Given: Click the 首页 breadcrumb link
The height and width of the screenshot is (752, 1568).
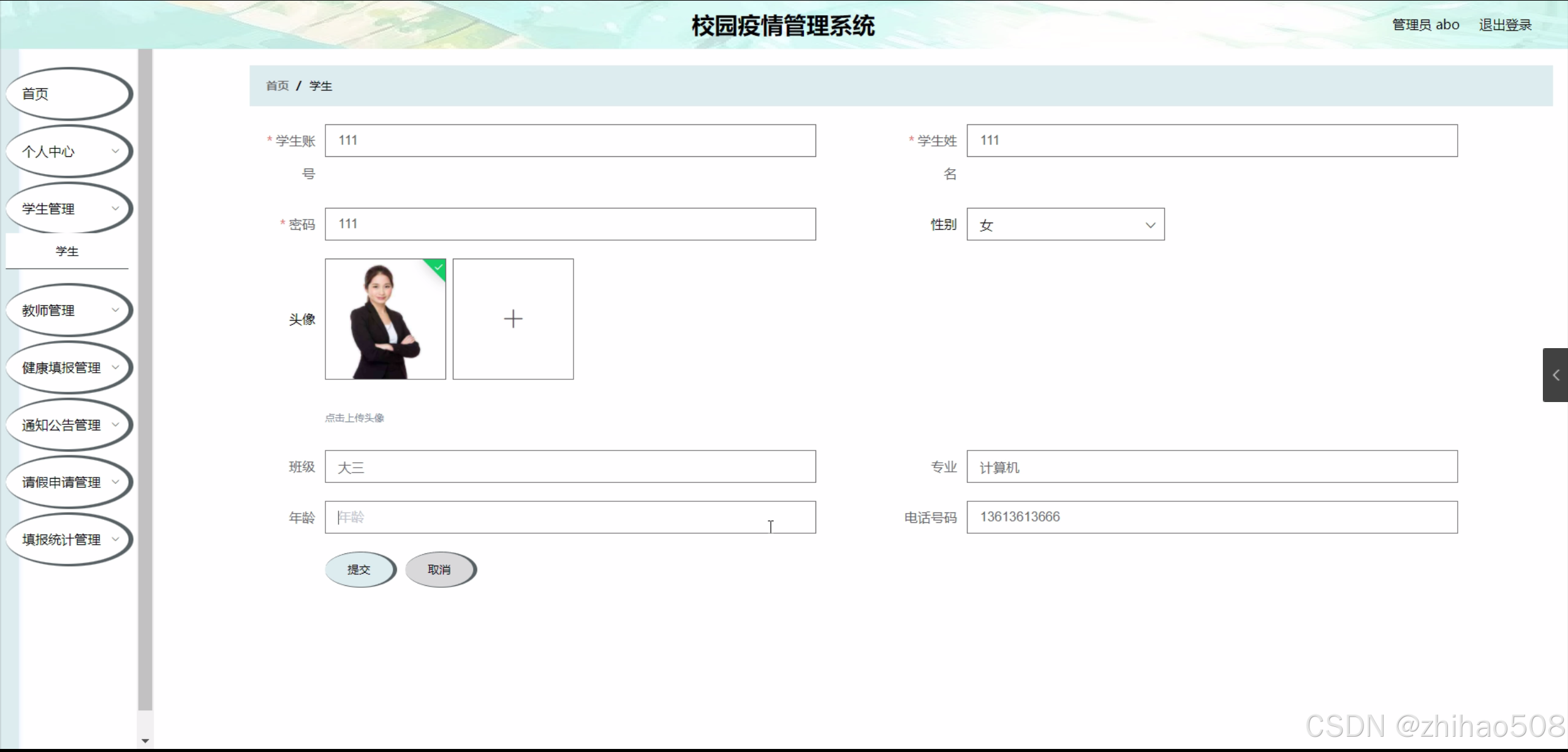Looking at the screenshot, I should coord(277,86).
